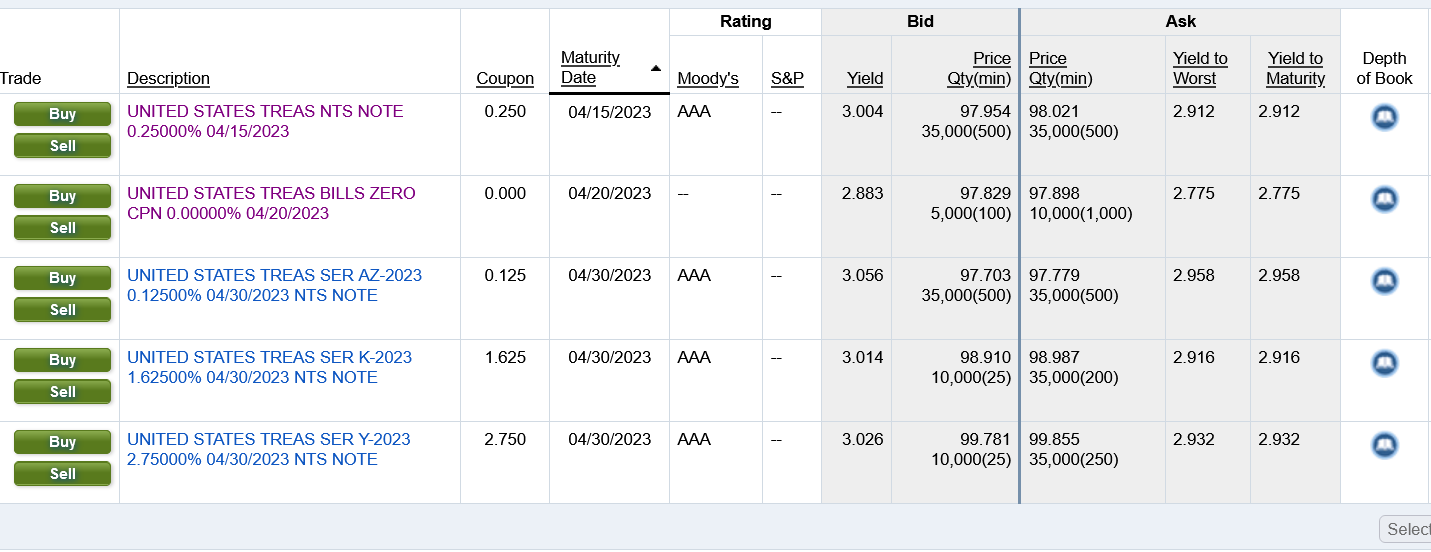Sort by Moody's rating header

(708, 78)
